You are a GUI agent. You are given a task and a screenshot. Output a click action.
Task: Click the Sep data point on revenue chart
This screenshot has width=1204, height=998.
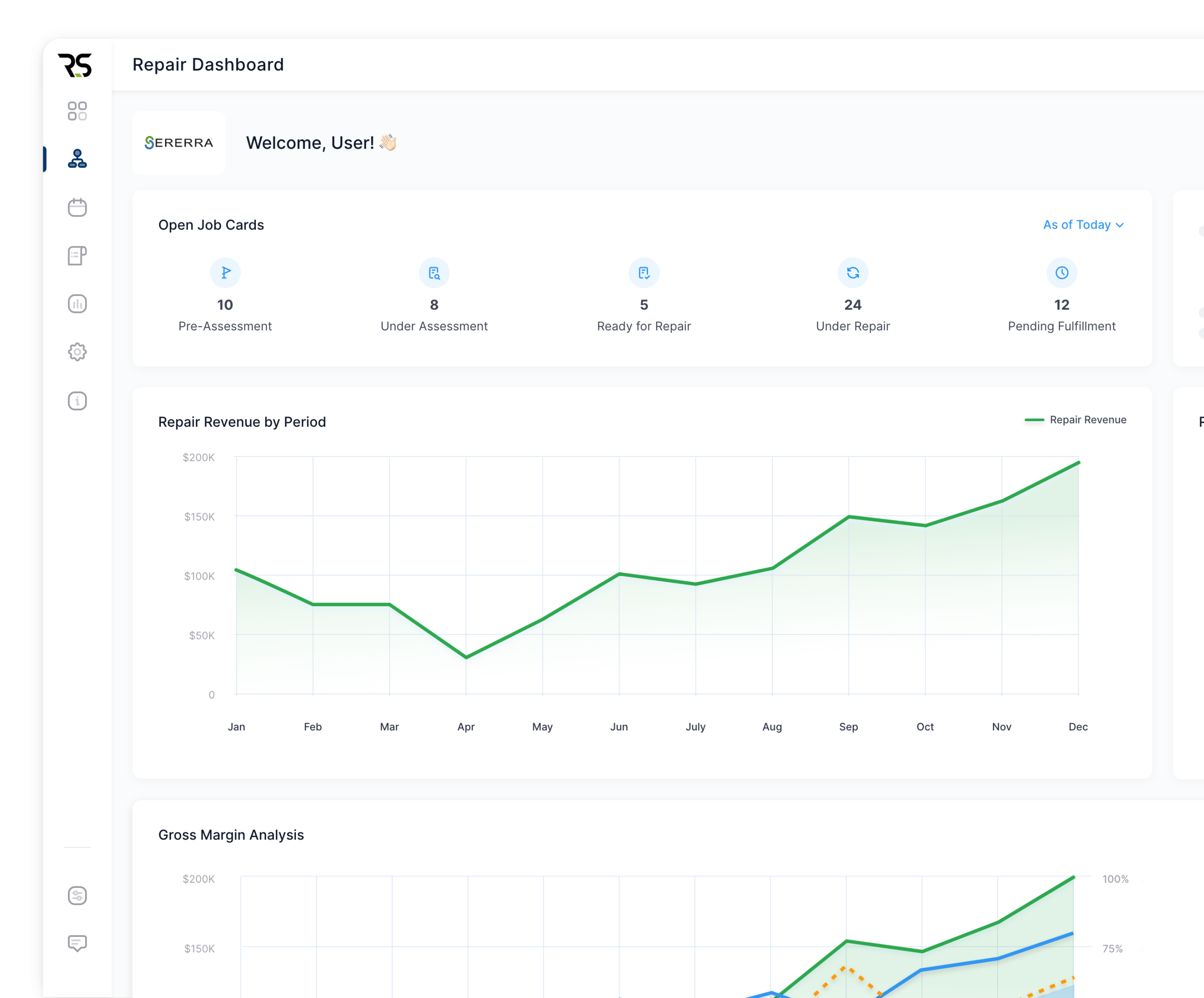pyautogui.click(x=848, y=517)
